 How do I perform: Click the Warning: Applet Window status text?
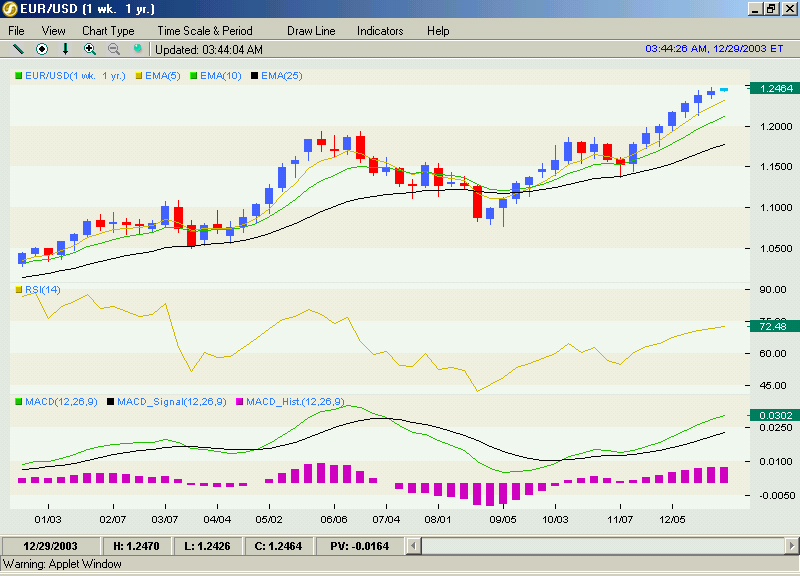63,564
